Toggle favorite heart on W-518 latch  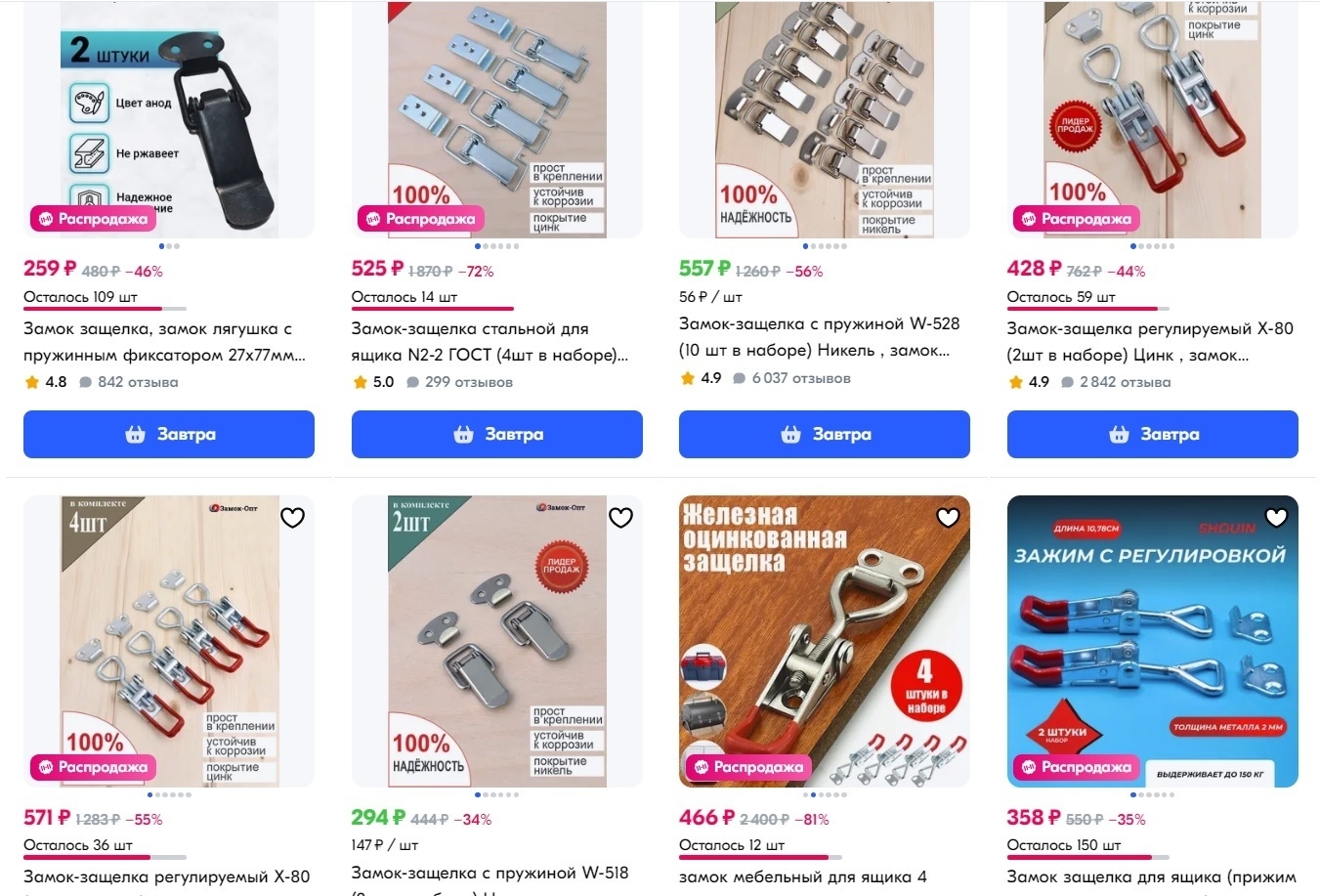620,518
